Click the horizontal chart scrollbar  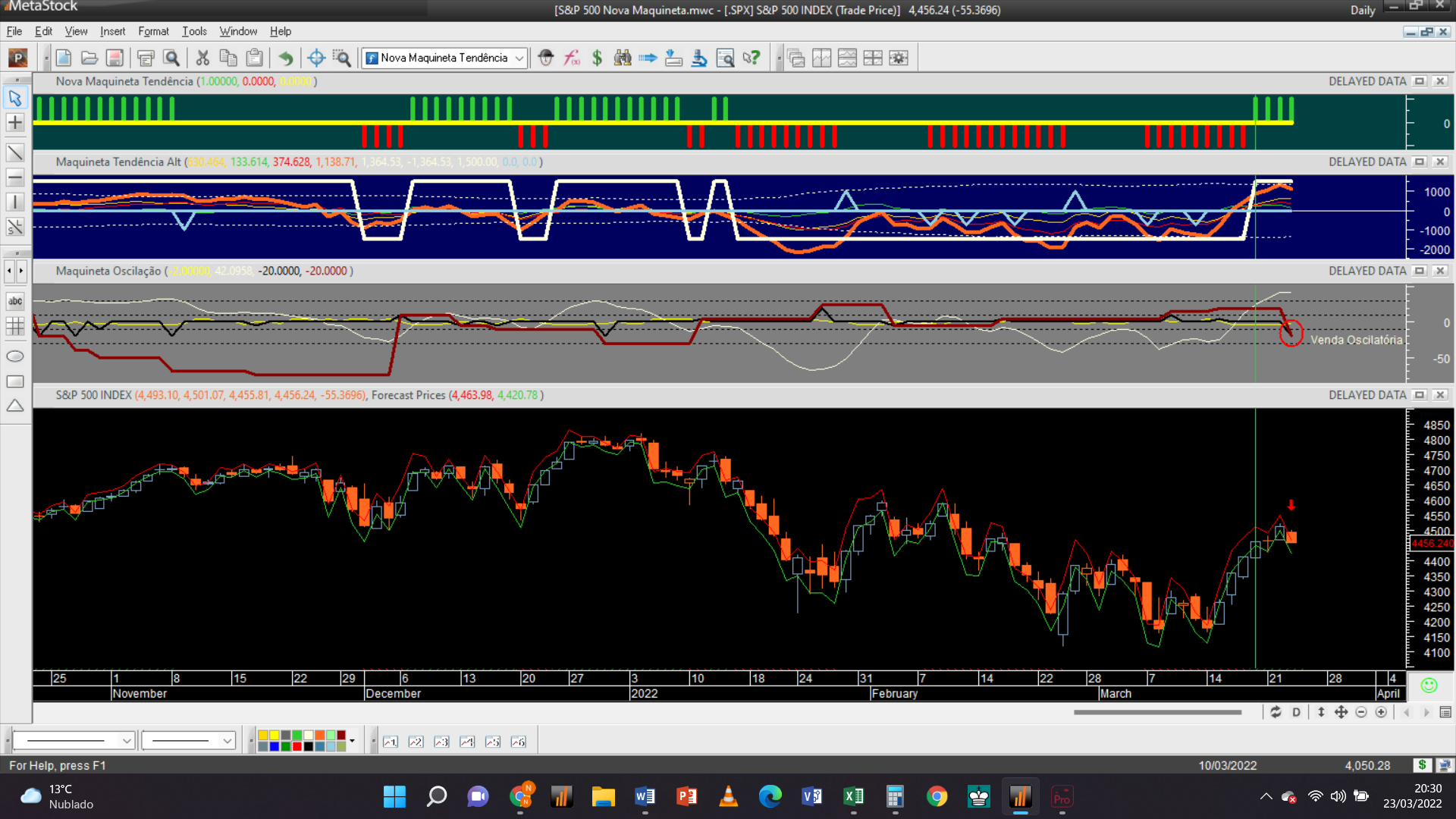[1156, 712]
